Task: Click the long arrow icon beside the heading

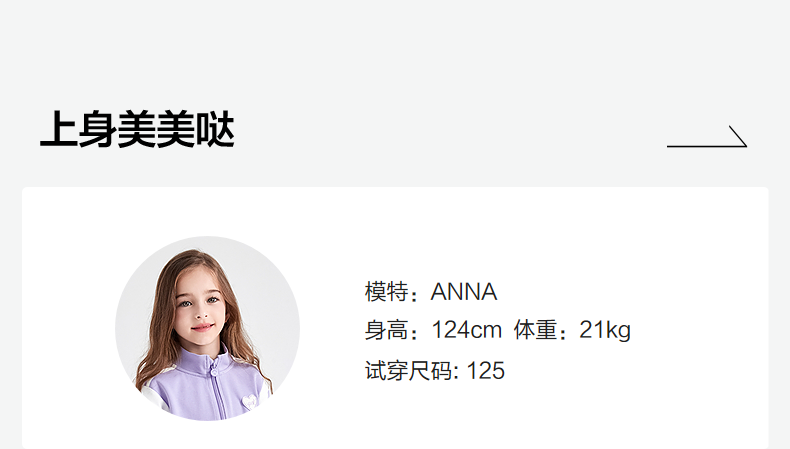Action: [707, 137]
